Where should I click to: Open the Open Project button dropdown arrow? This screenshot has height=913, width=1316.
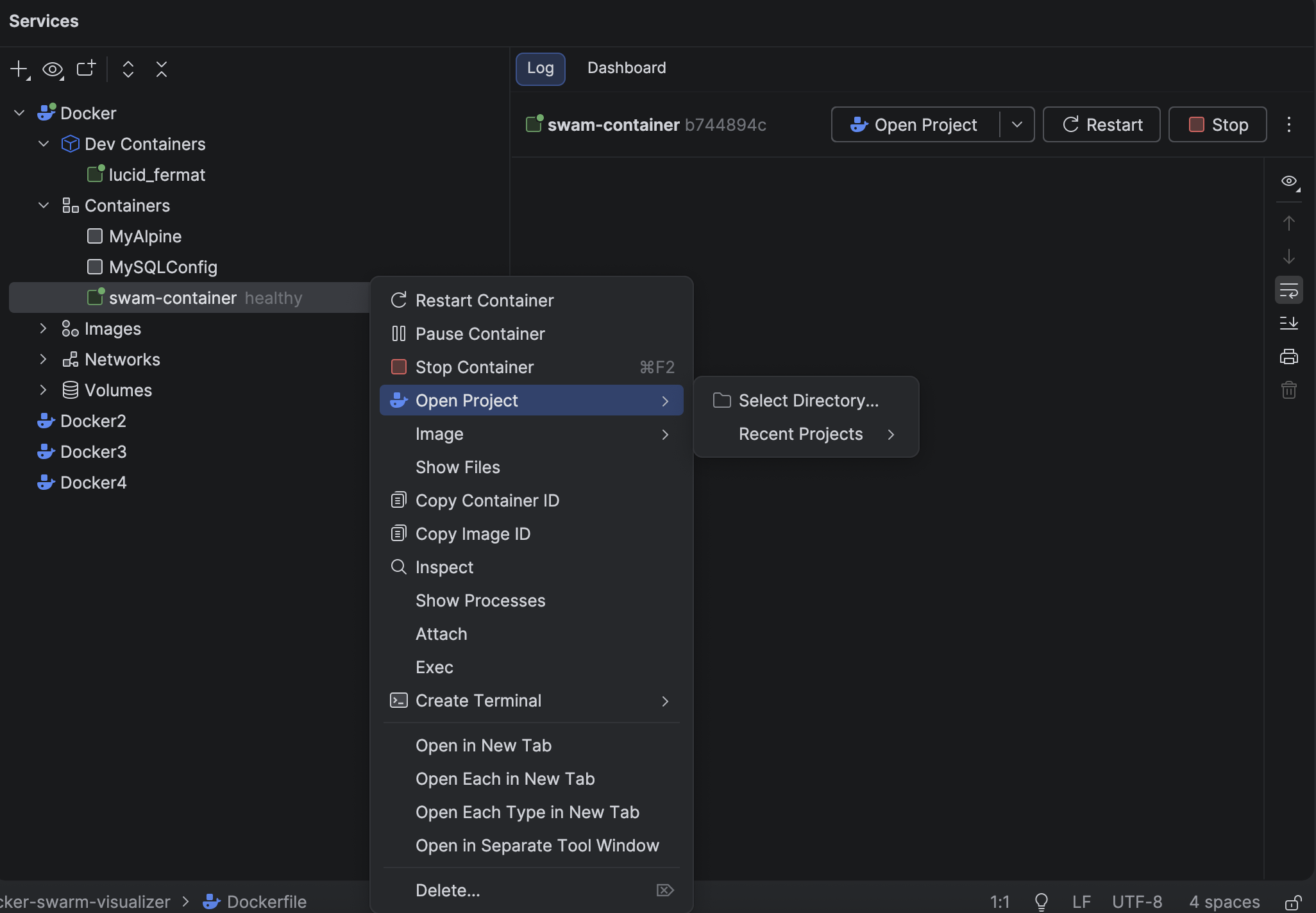(1017, 124)
